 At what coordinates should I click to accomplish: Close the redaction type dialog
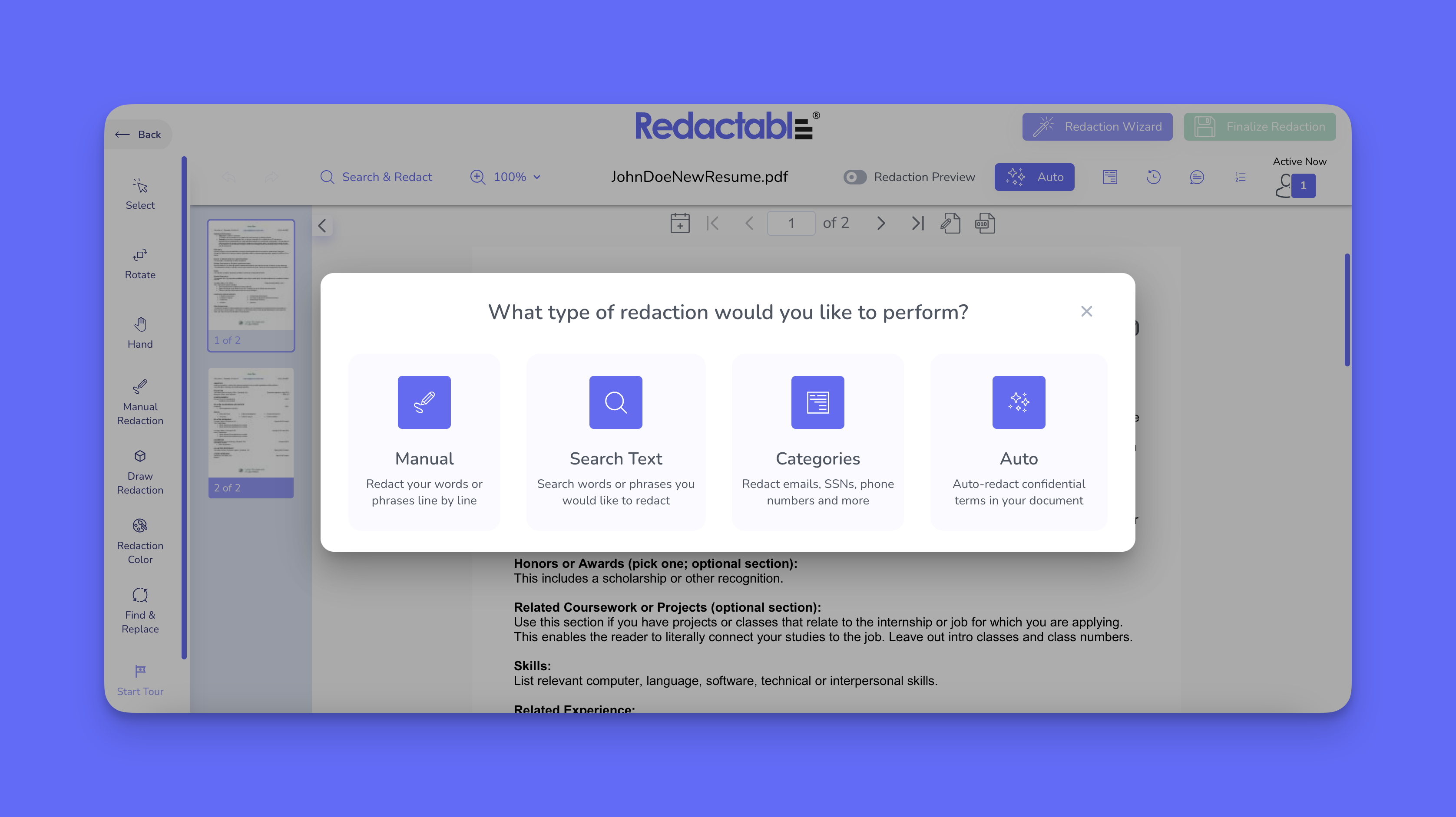pos(1086,311)
